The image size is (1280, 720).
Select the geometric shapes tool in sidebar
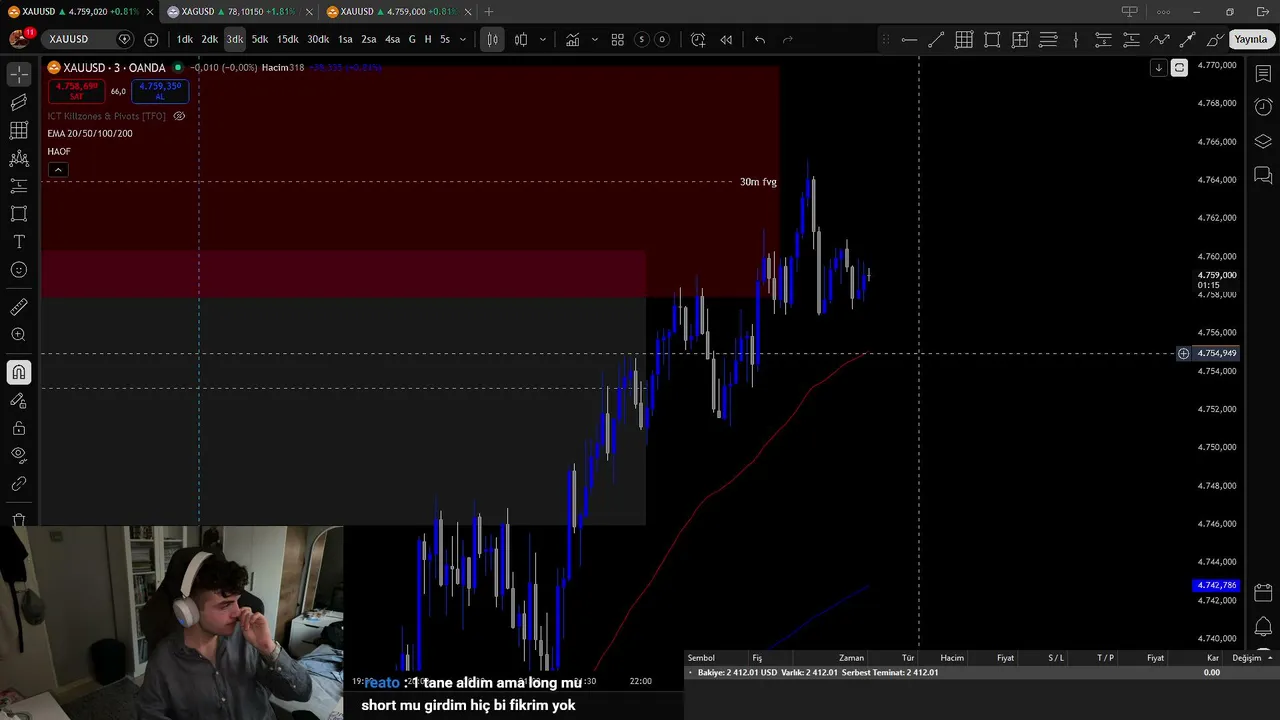tap(19, 214)
